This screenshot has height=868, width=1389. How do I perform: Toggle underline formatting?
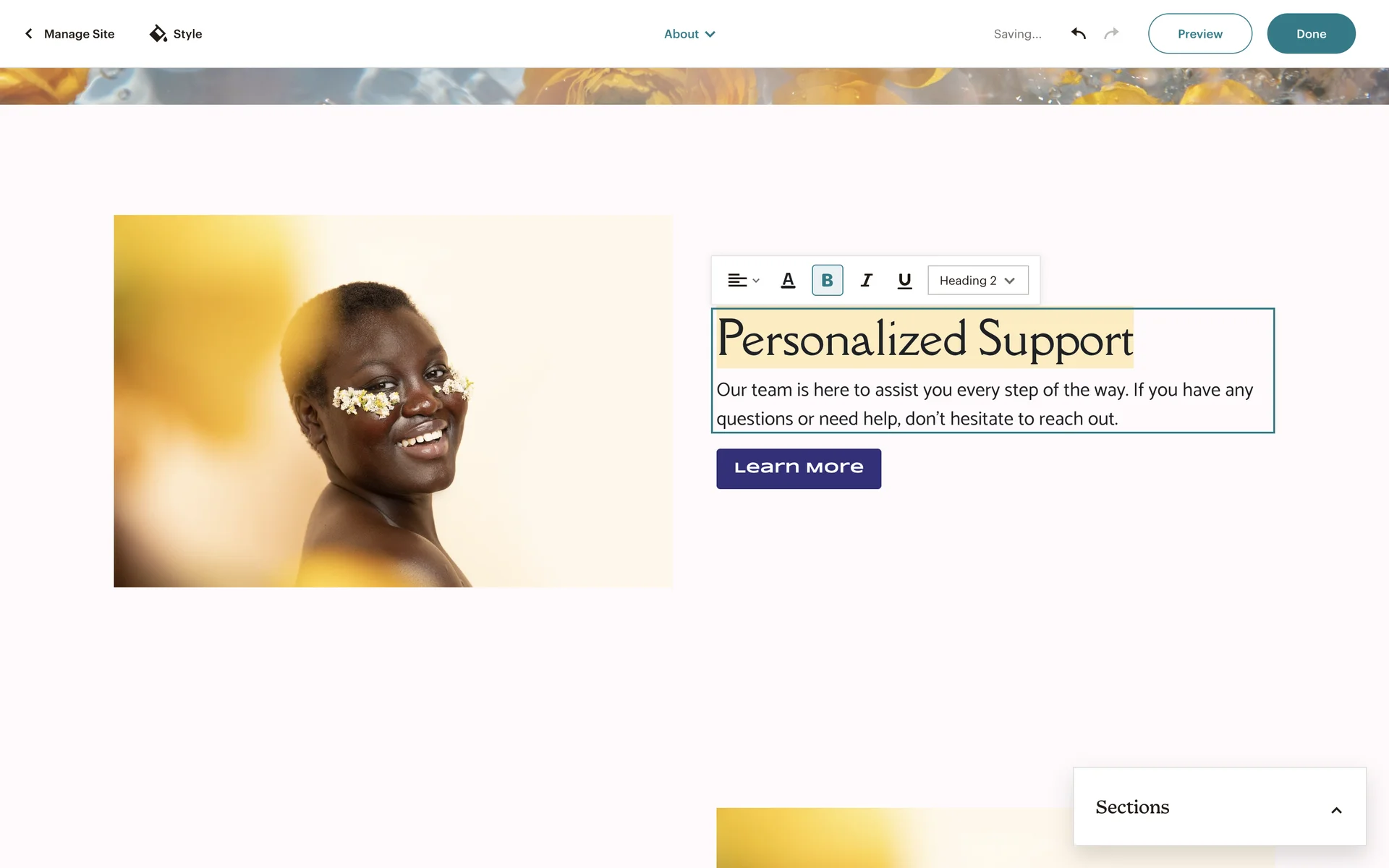pyautogui.click(x=904, y=281)
